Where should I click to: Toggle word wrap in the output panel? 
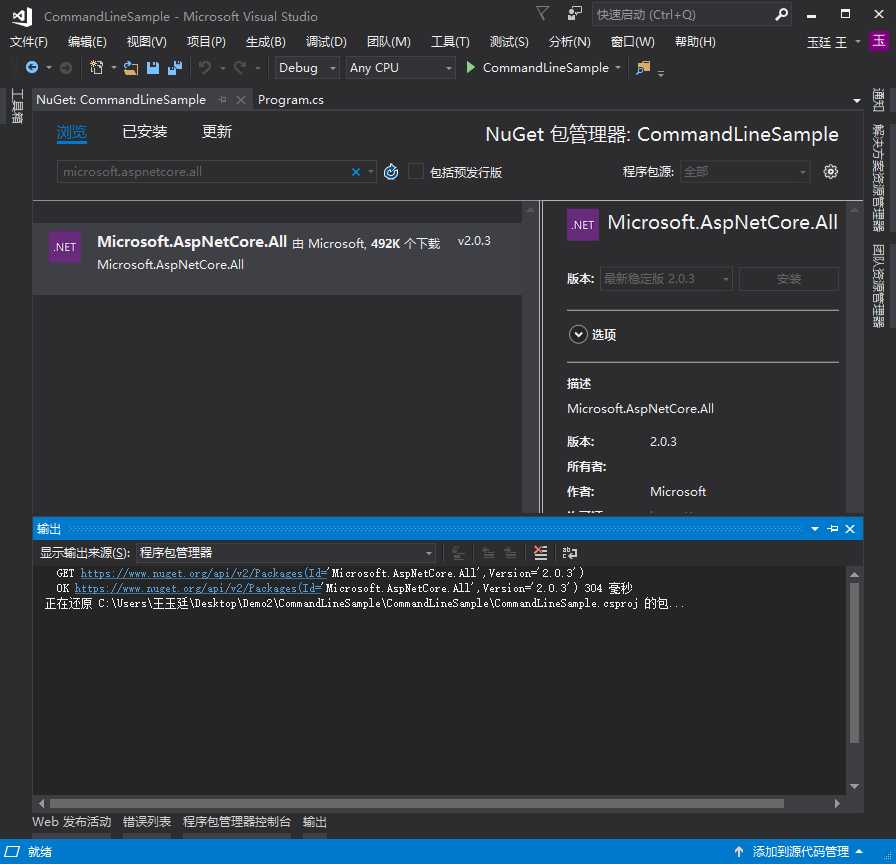pyautogui.click(x=570, y=553)
